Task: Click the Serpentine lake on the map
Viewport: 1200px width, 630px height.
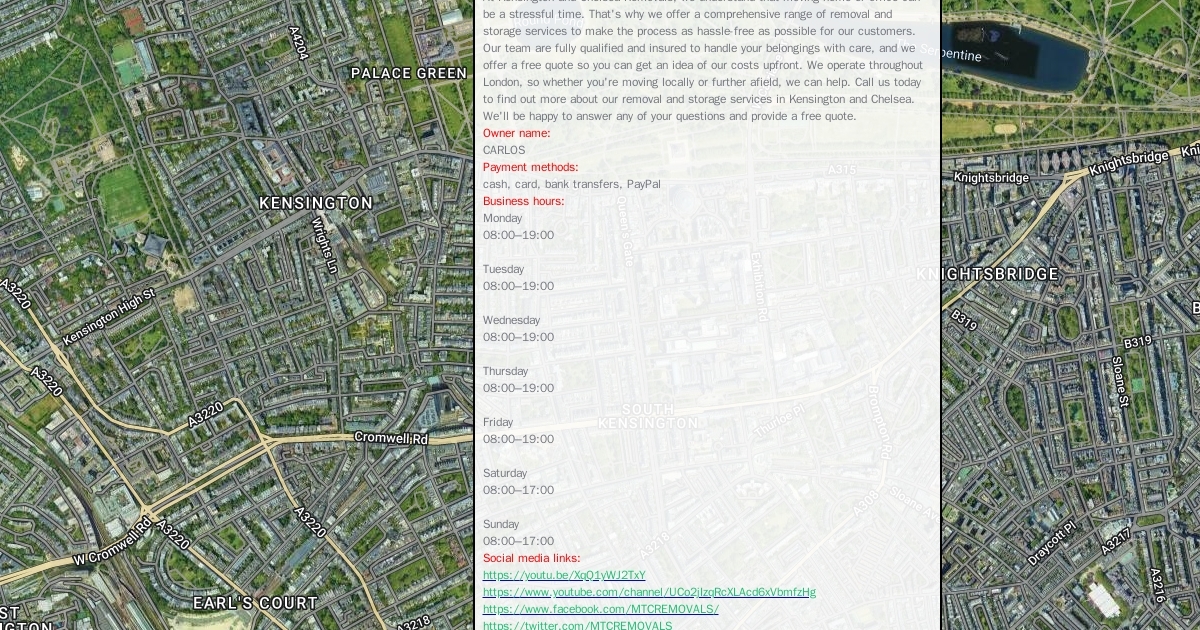Action: pos(1030,55)
